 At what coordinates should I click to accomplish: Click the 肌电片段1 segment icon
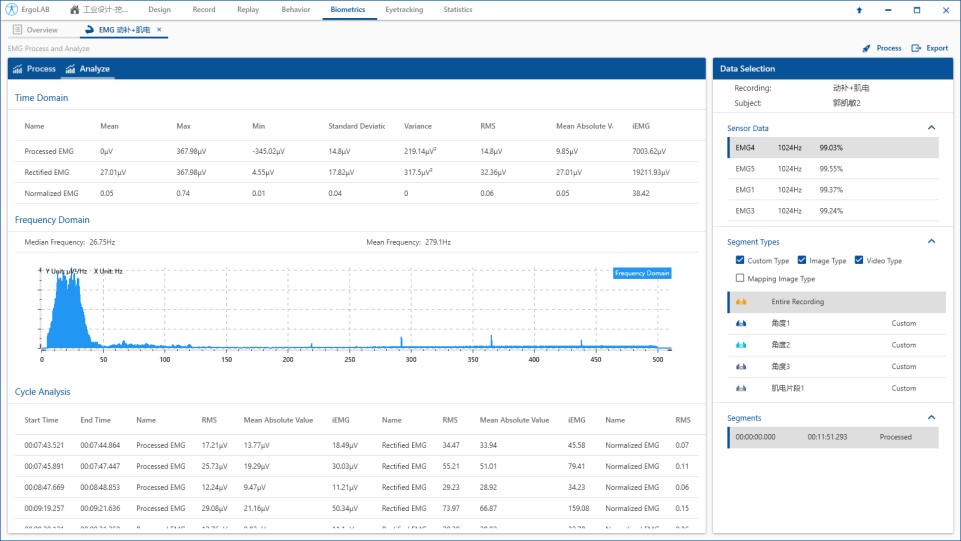pyautogui.click(x=741, y=388)
